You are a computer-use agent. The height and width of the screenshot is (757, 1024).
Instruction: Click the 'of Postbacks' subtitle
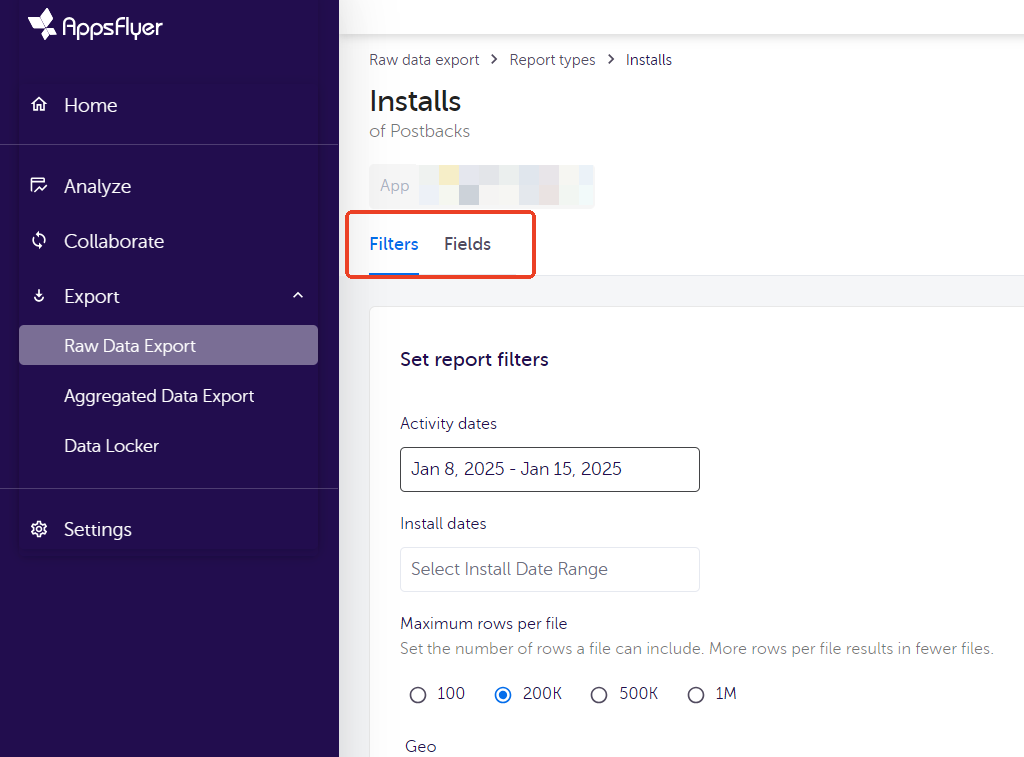click(419, 131)
